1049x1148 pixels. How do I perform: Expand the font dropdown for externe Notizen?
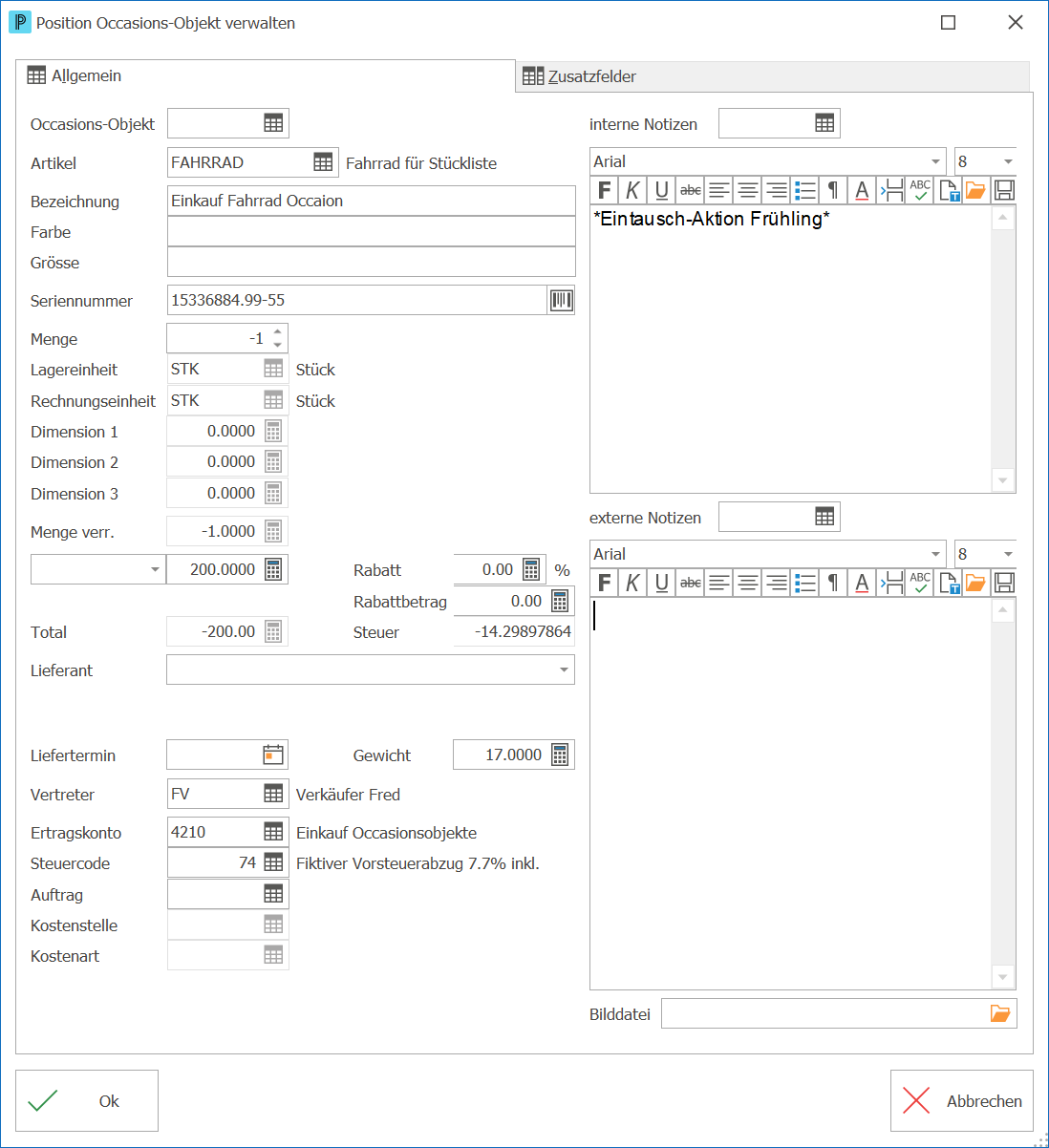point(935,554)
